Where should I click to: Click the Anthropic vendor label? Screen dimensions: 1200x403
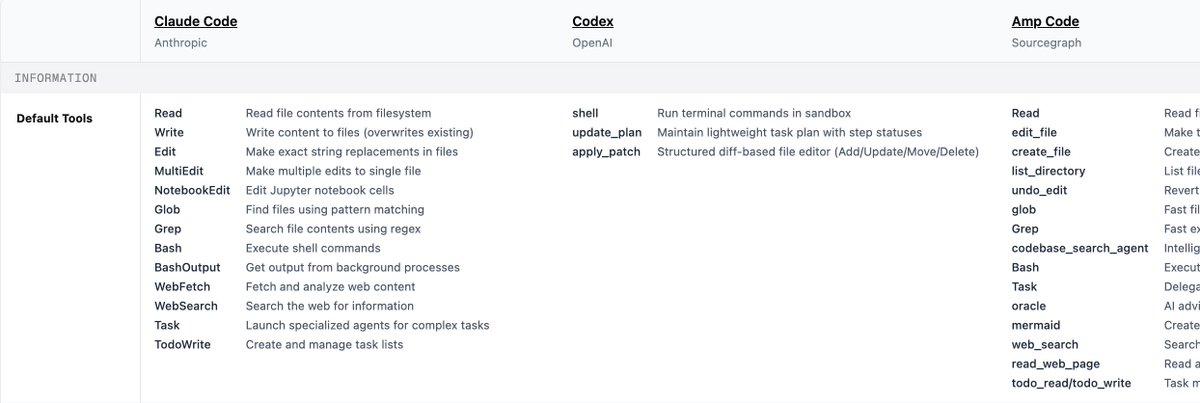coord(182,43)
